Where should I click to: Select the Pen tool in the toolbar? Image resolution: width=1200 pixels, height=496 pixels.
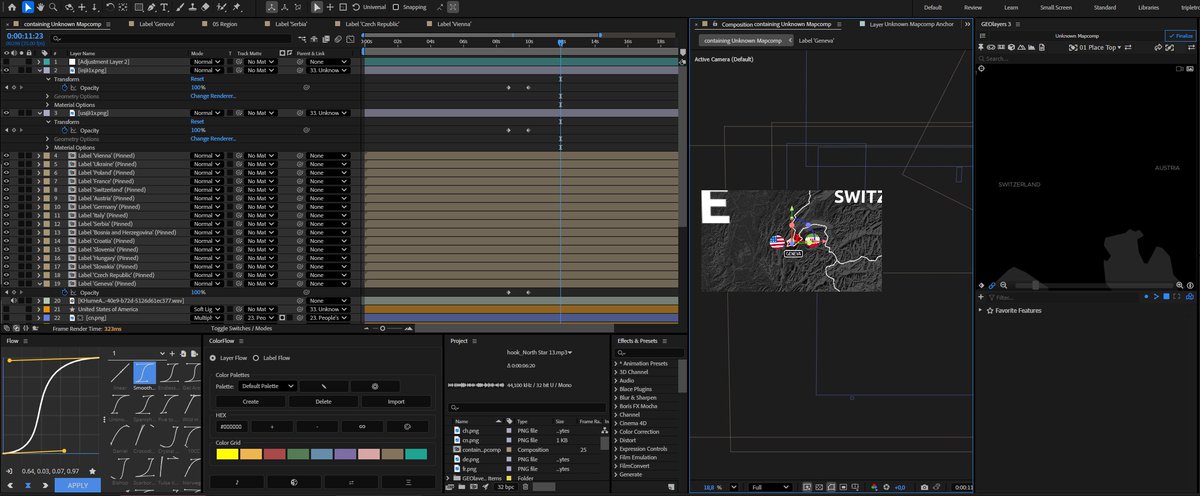point(151,7)
